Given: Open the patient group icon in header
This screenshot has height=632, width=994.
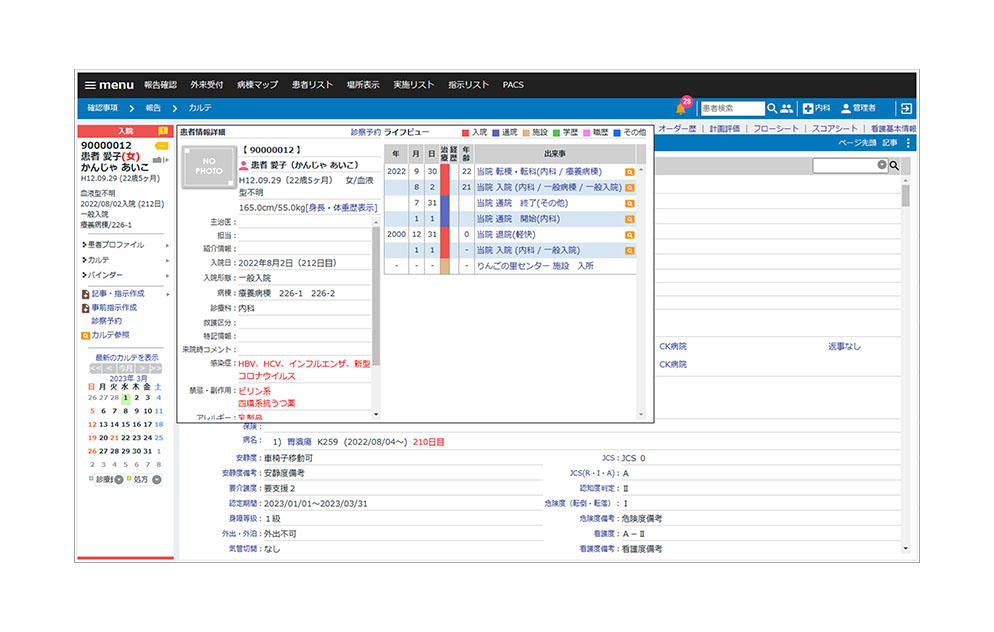Looking at the screenshot, I should point(787,108).
